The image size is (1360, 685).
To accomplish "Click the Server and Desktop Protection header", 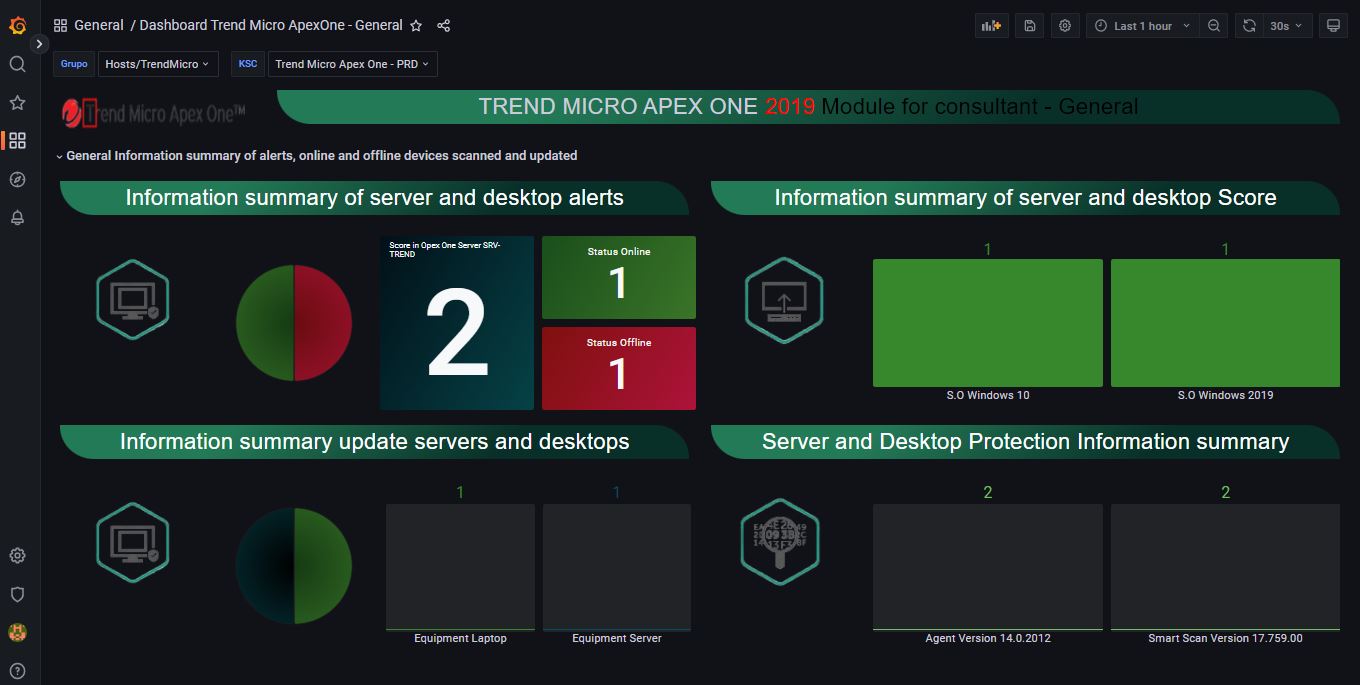I will pyautogui.click(x=1025, y=442).
